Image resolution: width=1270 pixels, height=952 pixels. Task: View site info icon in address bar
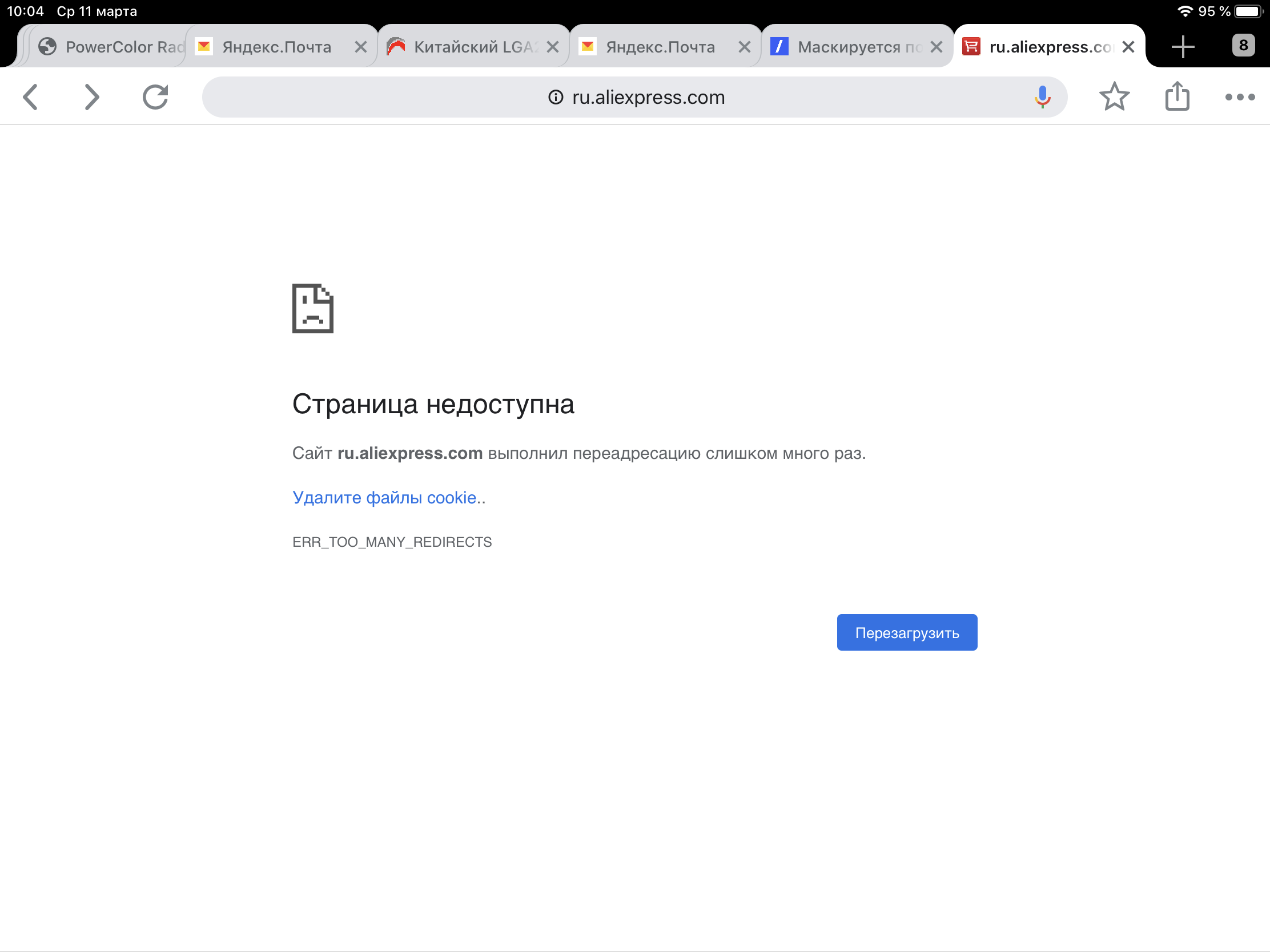pyautogui.click(x=555, y=97)
